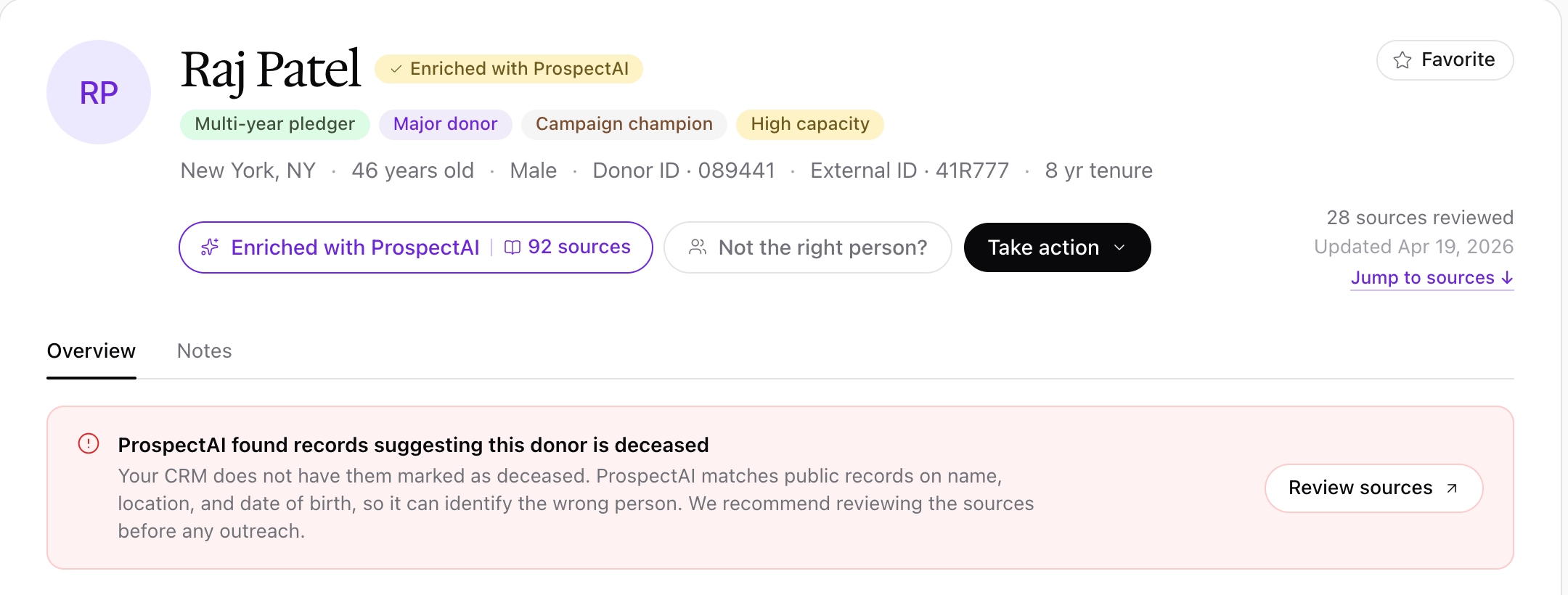Click the checkmark in the Enriched with ProspectAI badge
The height and width of the screenshot is (595, 1568).
tap(396, 69)
